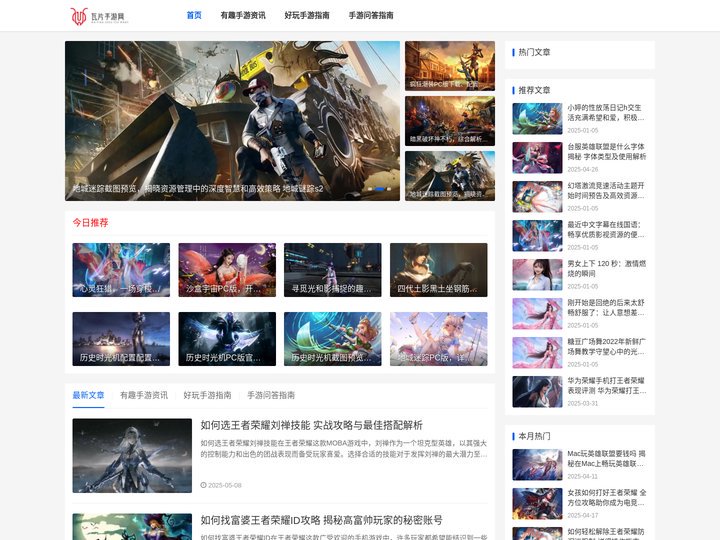
Task: Open 本月热门 article 女孩如何打好王者荣耀
Action: click(x=607, y=498)
